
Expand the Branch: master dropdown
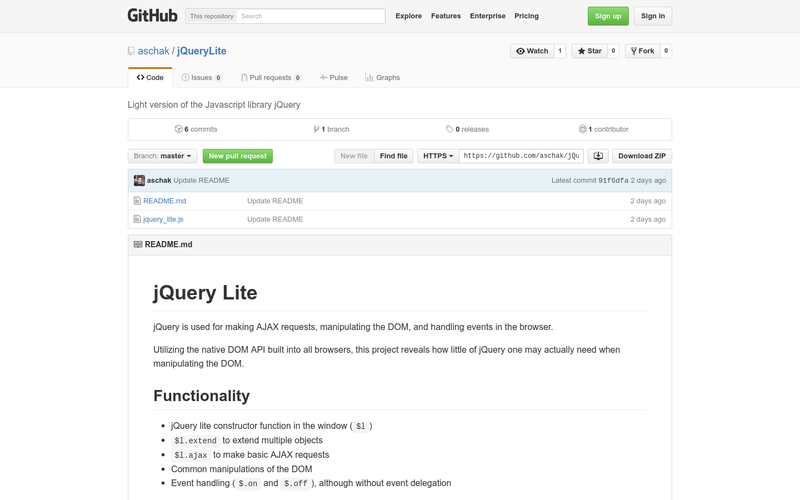coord(162,156)
